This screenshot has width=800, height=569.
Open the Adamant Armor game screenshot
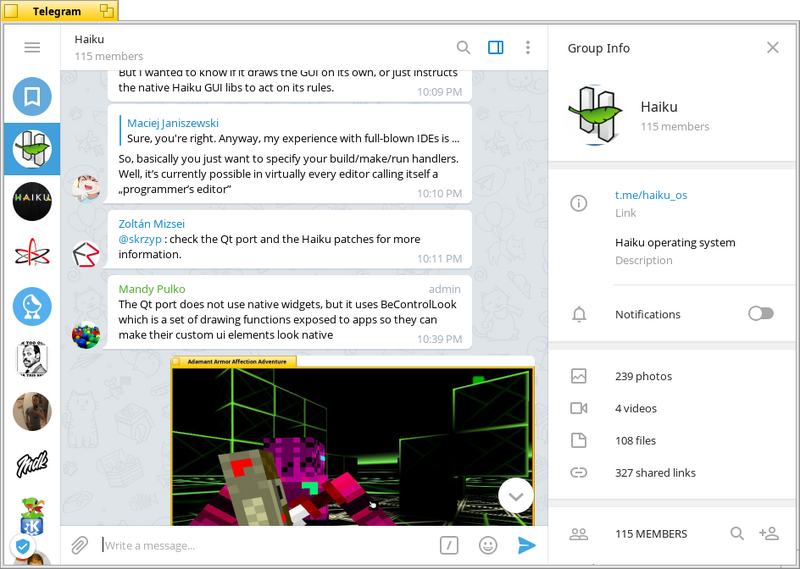[353, 441]
